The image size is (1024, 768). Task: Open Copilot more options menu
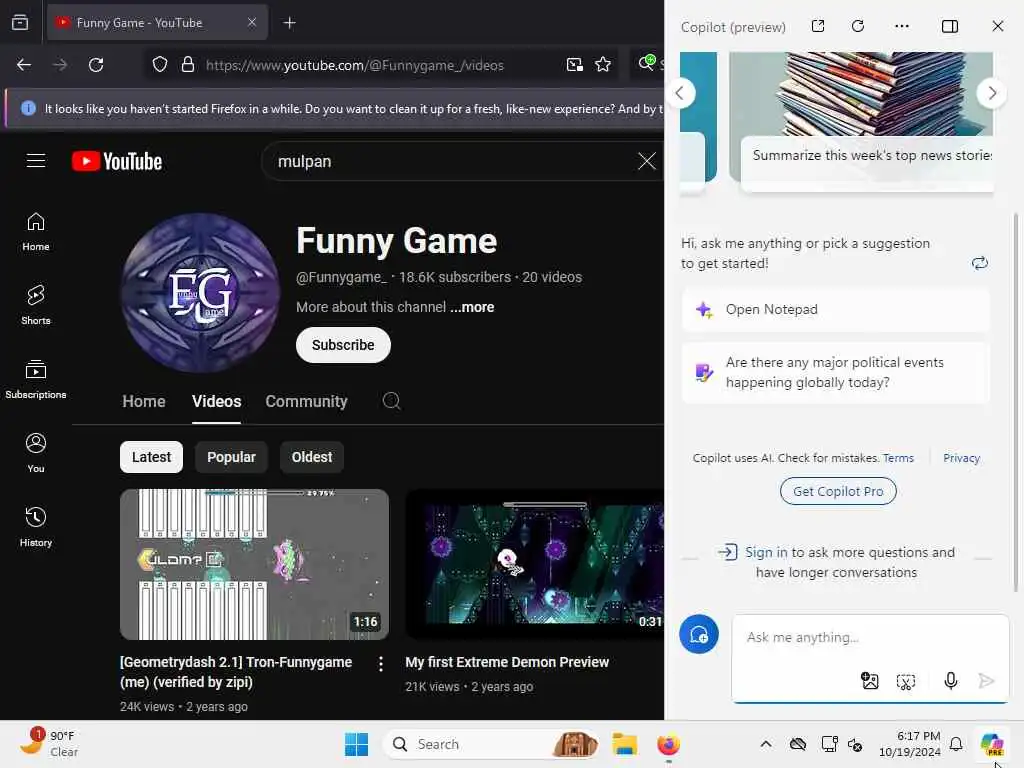pyautogui.click(x=902, y=26)
